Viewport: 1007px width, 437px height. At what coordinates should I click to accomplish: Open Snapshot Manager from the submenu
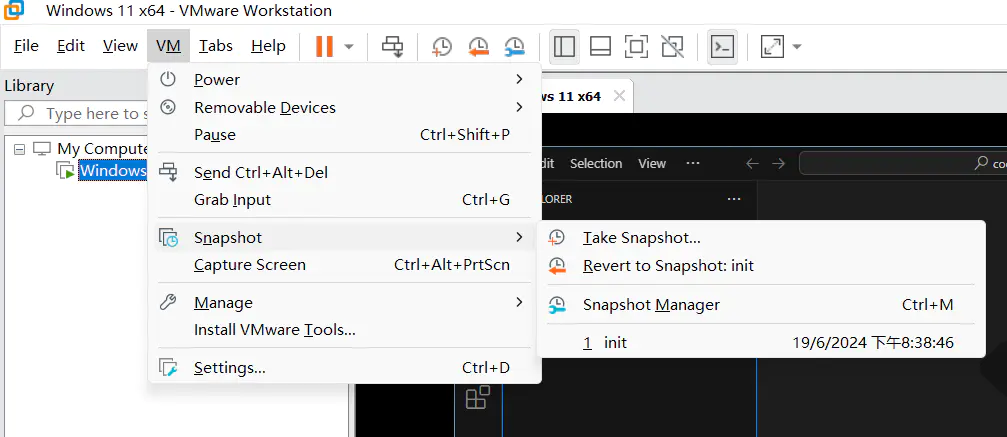[x=761, y=305]
